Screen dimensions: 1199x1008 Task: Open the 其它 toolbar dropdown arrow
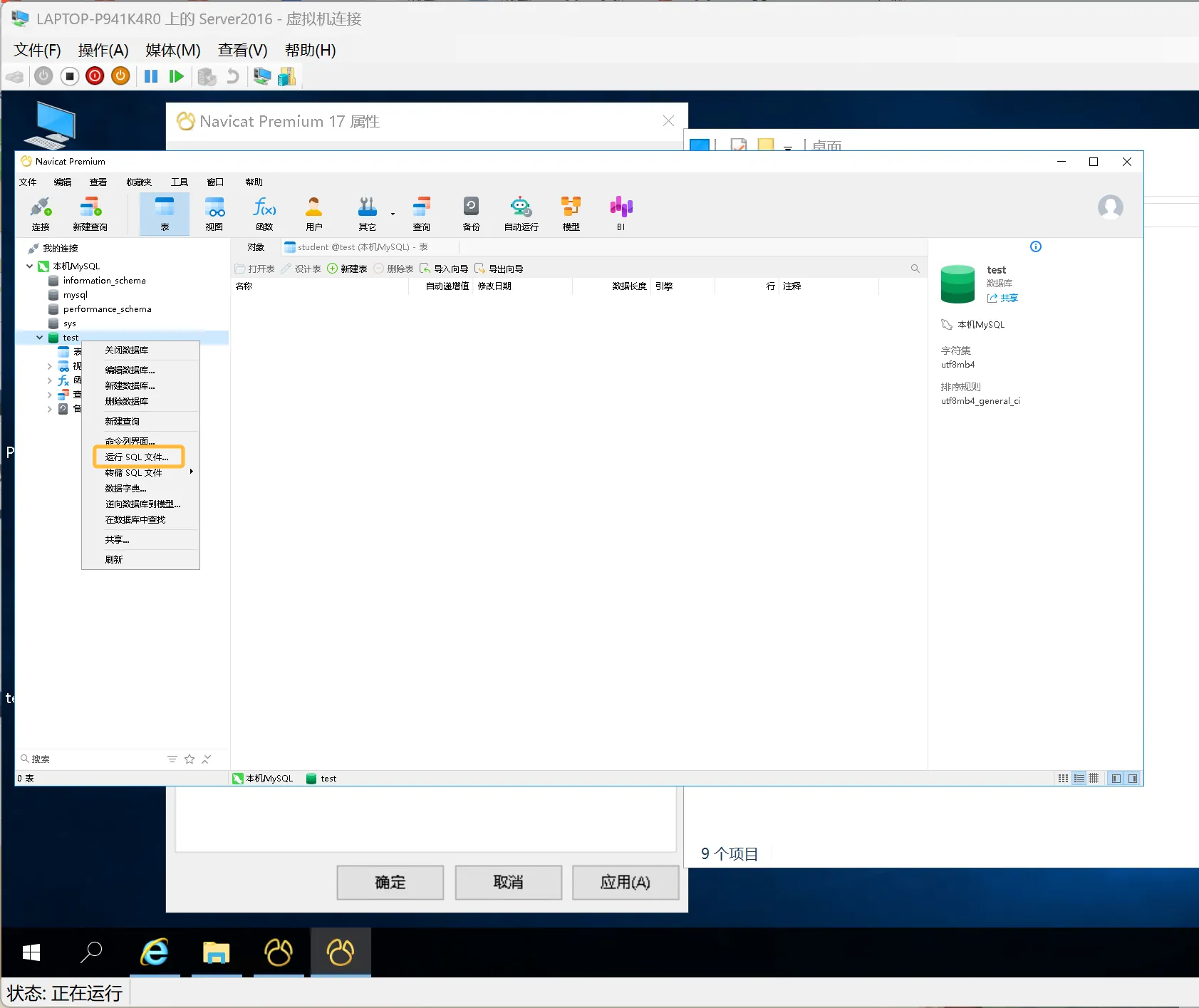(393, 214)
